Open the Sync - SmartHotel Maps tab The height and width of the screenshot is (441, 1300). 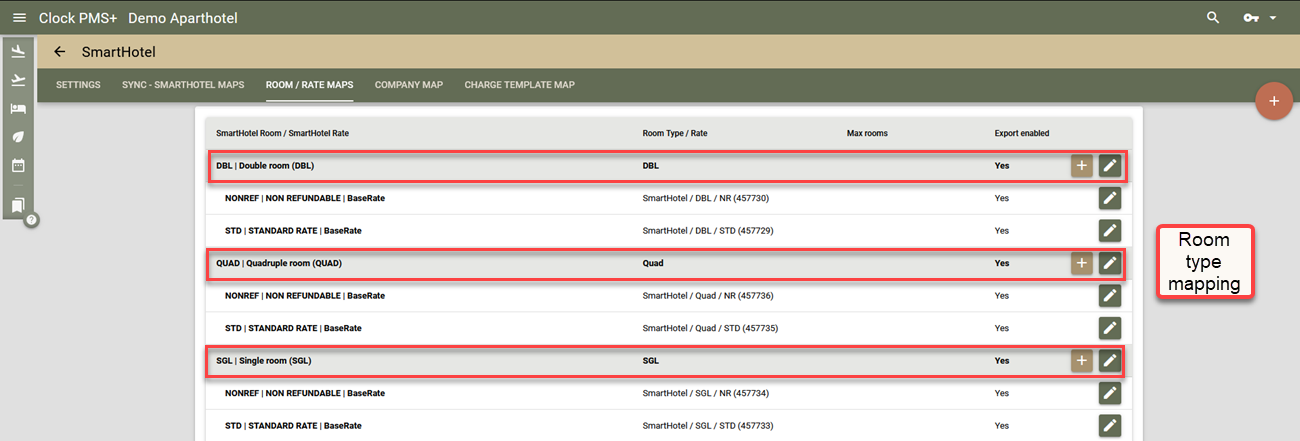(183, 85)
